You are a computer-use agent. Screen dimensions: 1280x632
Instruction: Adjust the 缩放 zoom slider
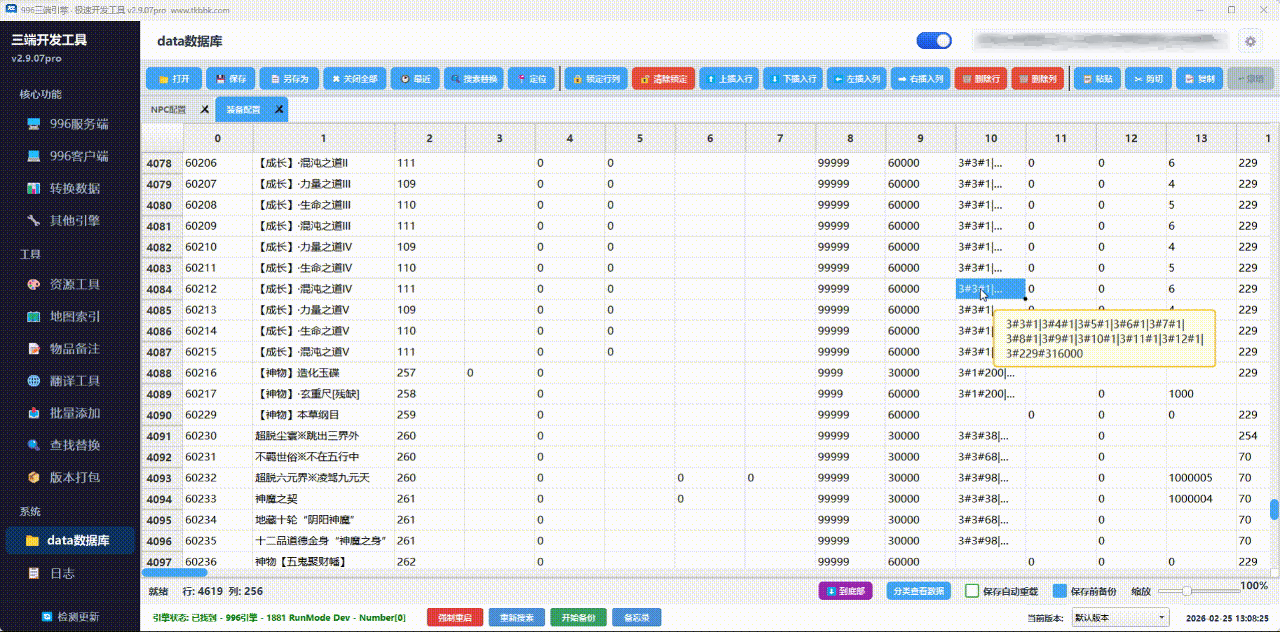click(x=1187, y=591)
